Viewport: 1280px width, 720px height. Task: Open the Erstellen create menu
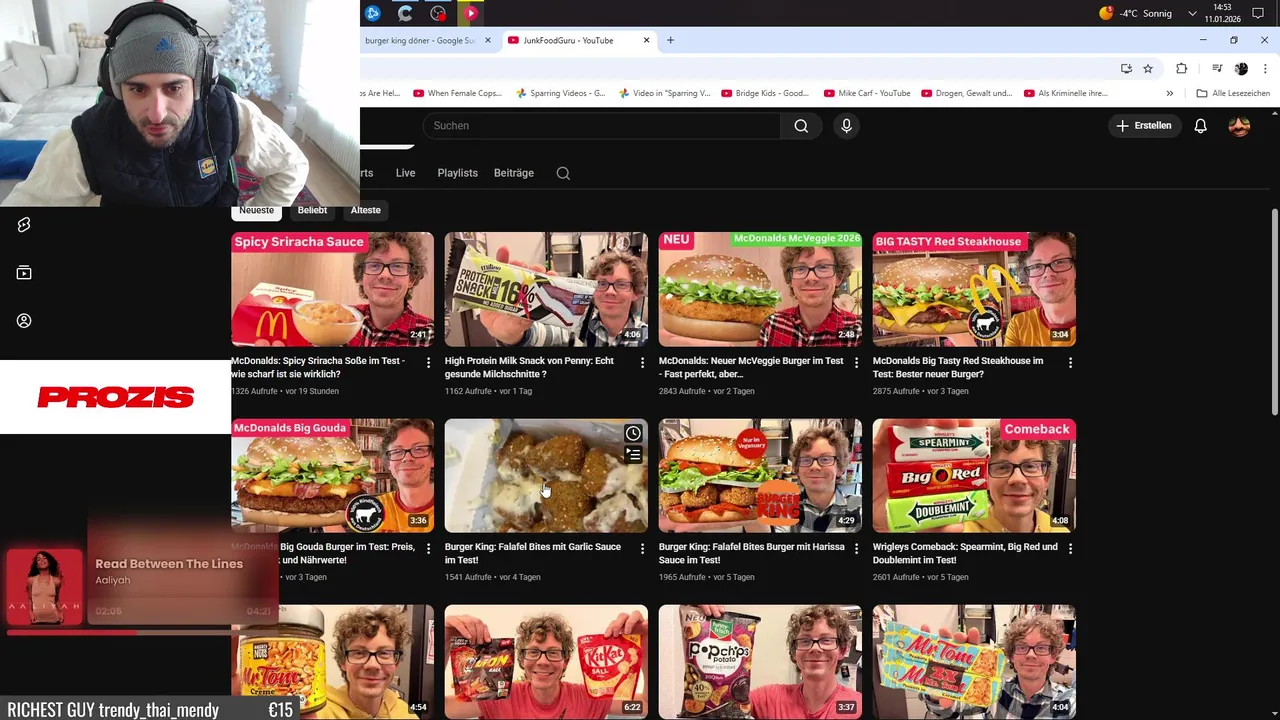[x=1144, y=126]
